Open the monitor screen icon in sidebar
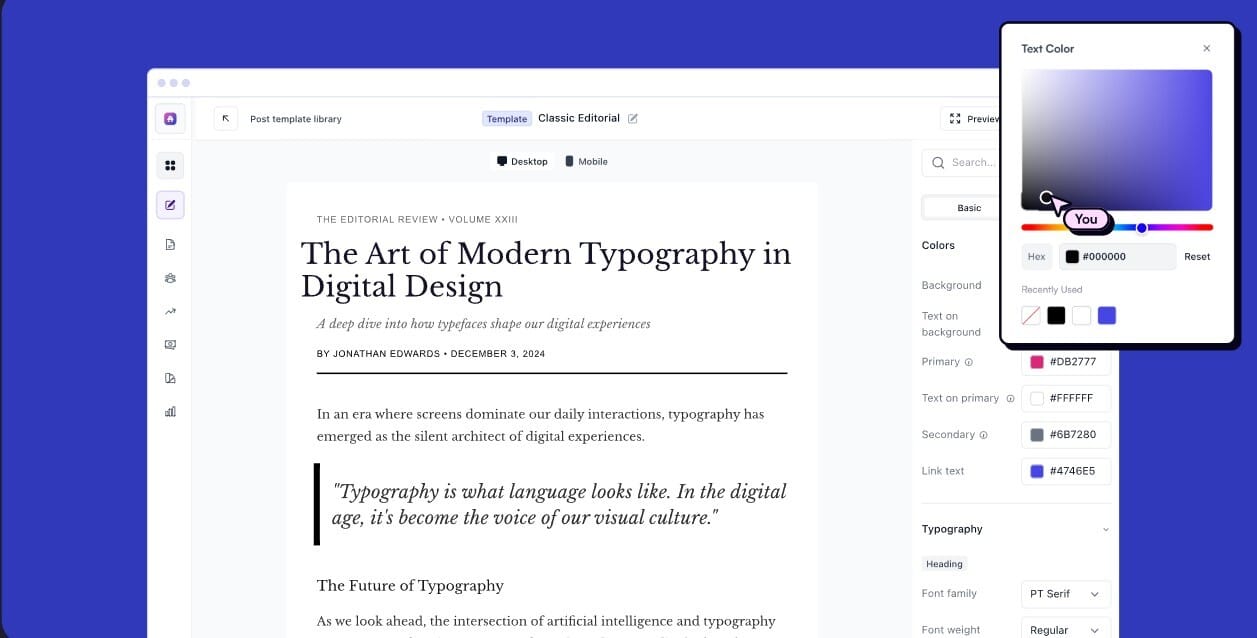The width and height of the screenshot is (1257, 638). [x=170, y=344]
